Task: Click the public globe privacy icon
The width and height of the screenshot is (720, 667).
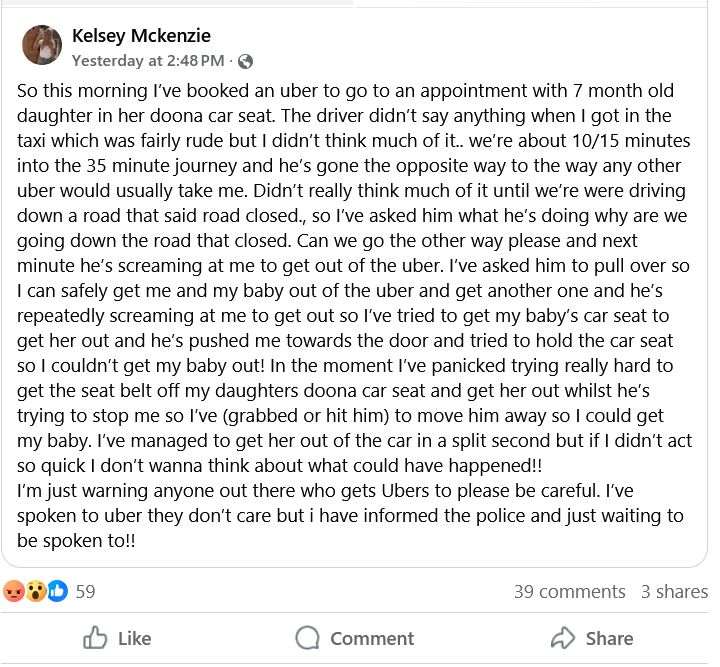Action: pos(245,61)
